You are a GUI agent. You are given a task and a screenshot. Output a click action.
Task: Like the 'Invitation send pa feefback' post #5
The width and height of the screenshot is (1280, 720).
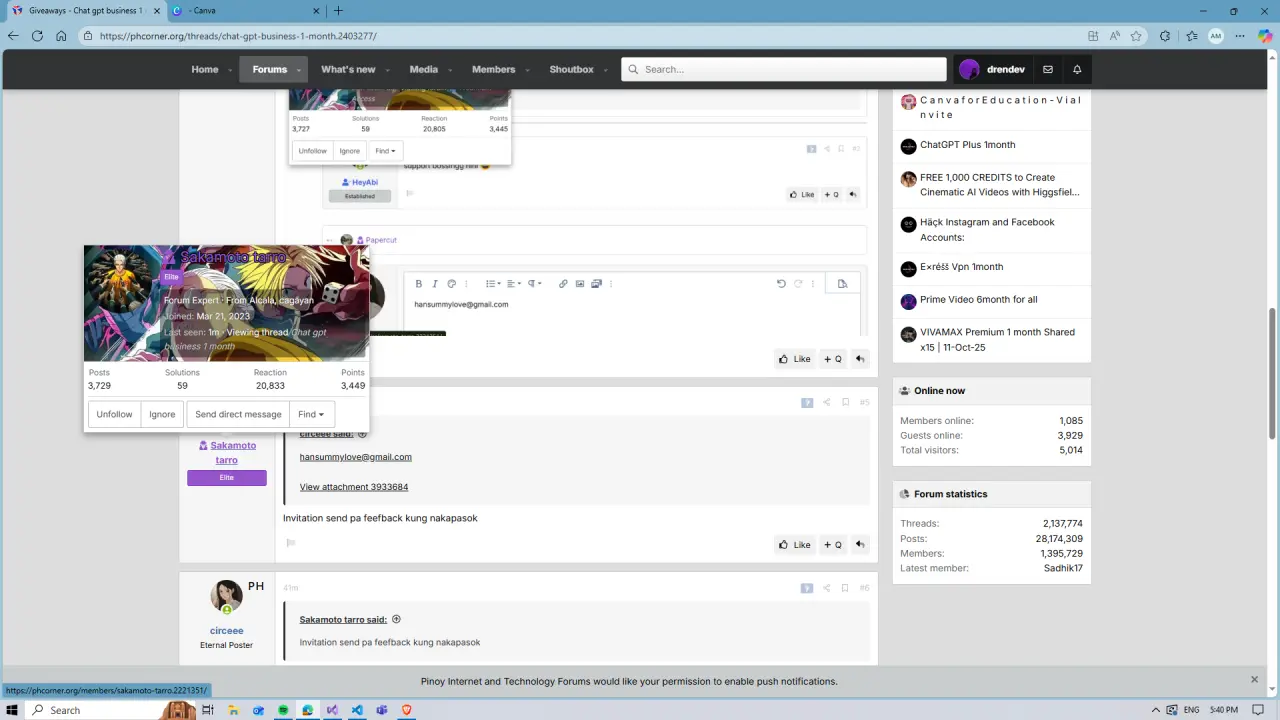coord(794,545)
